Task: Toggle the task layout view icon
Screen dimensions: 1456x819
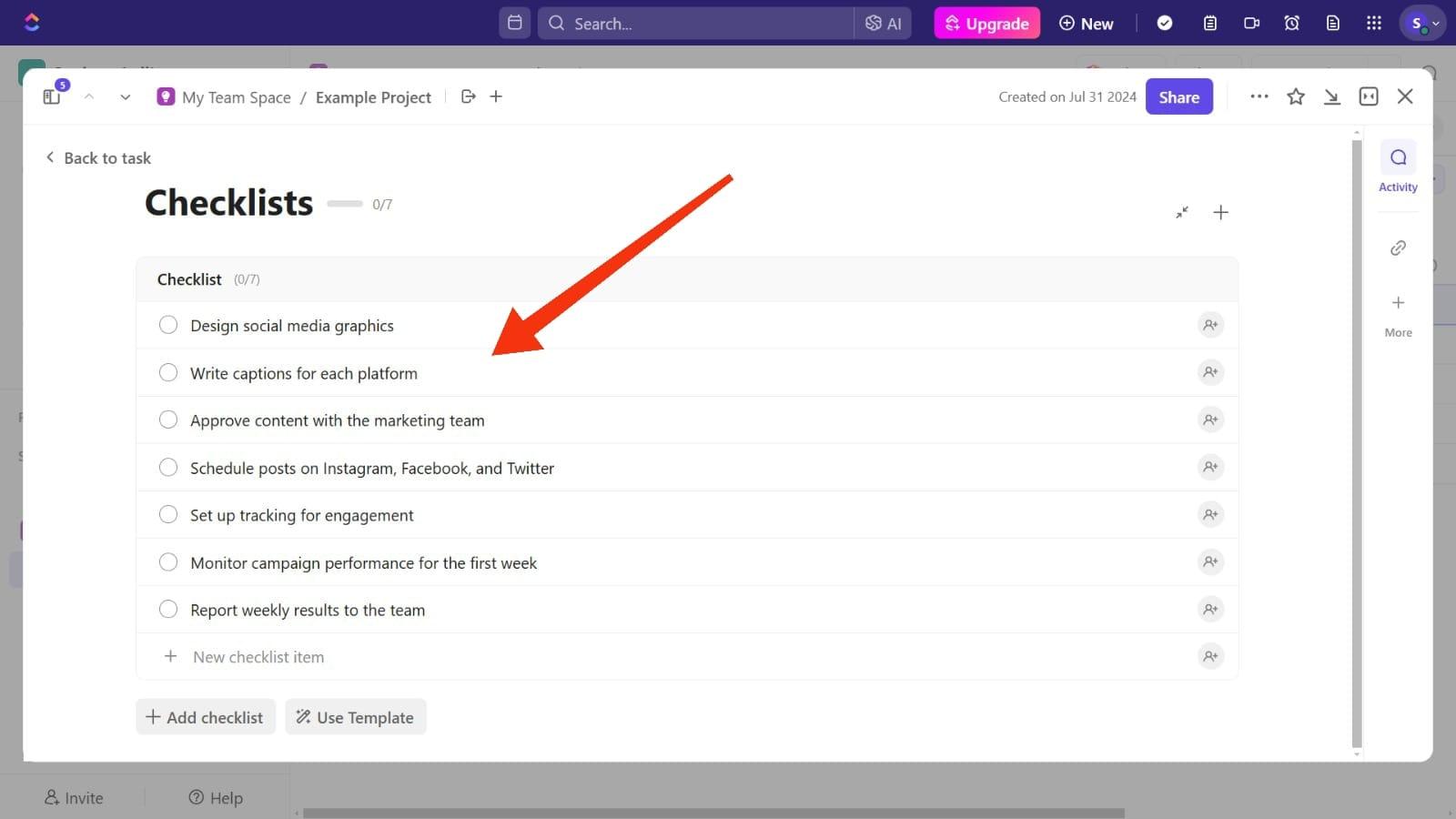Action: point(1368,96)
